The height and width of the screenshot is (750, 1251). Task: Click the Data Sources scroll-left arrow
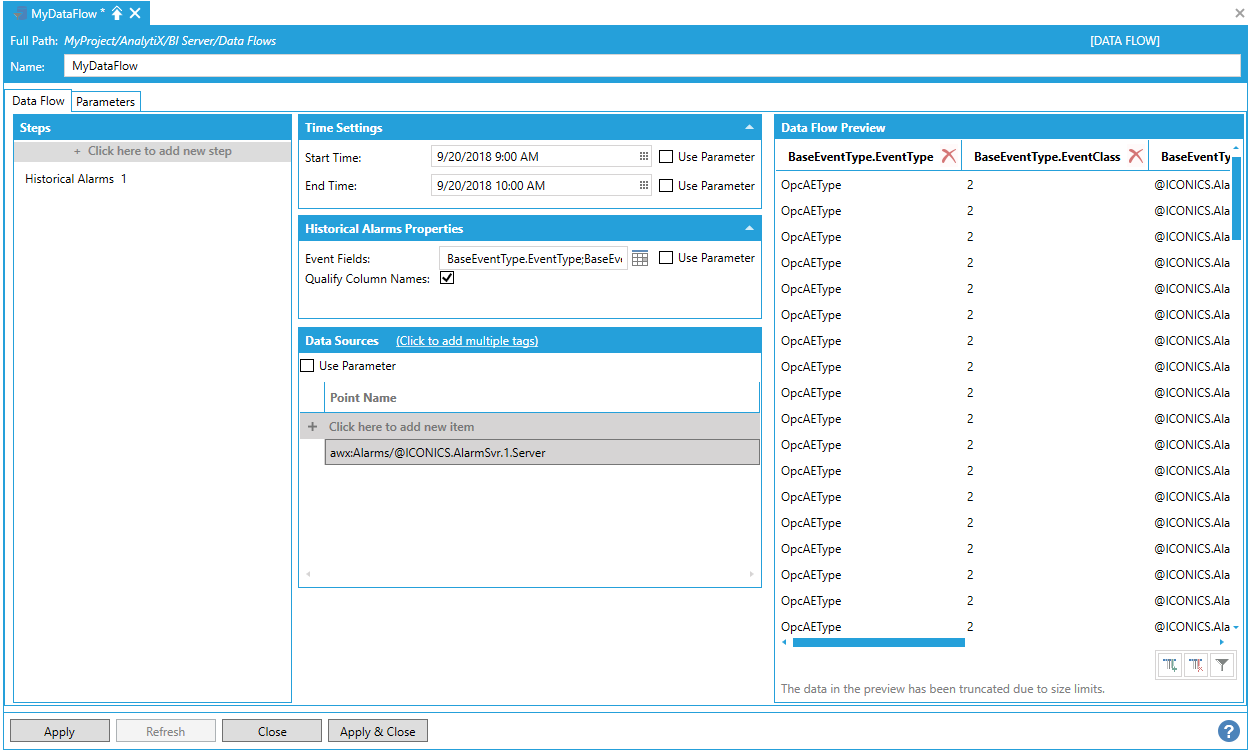[308, 574]
